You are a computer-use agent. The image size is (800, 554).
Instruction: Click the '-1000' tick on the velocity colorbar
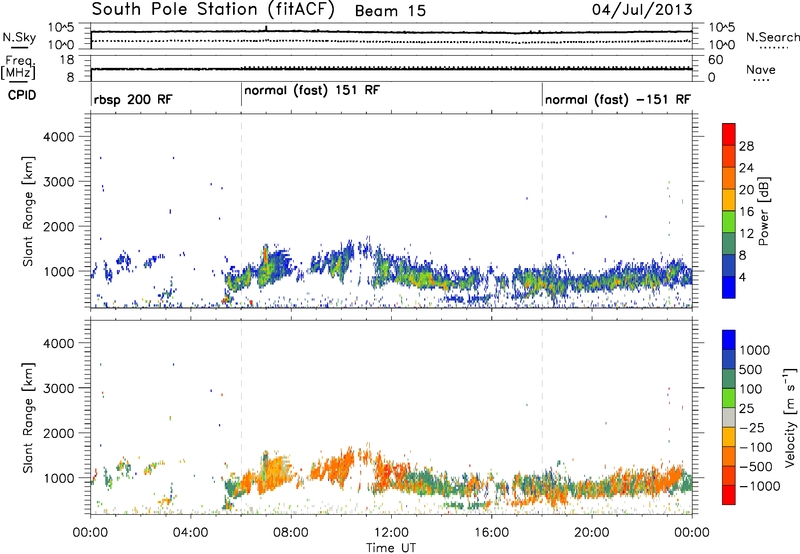760,486
